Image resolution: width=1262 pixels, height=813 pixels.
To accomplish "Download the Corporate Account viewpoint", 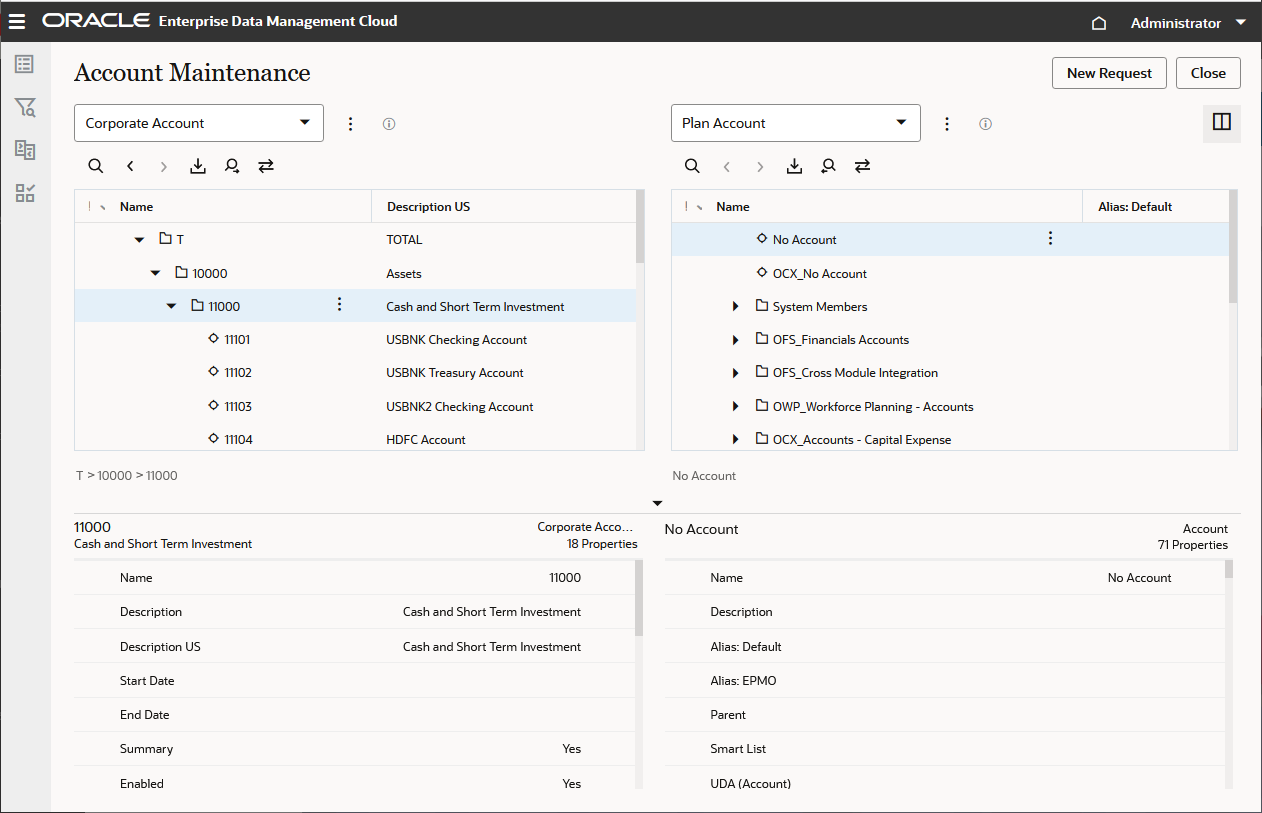I will point(198,166).
